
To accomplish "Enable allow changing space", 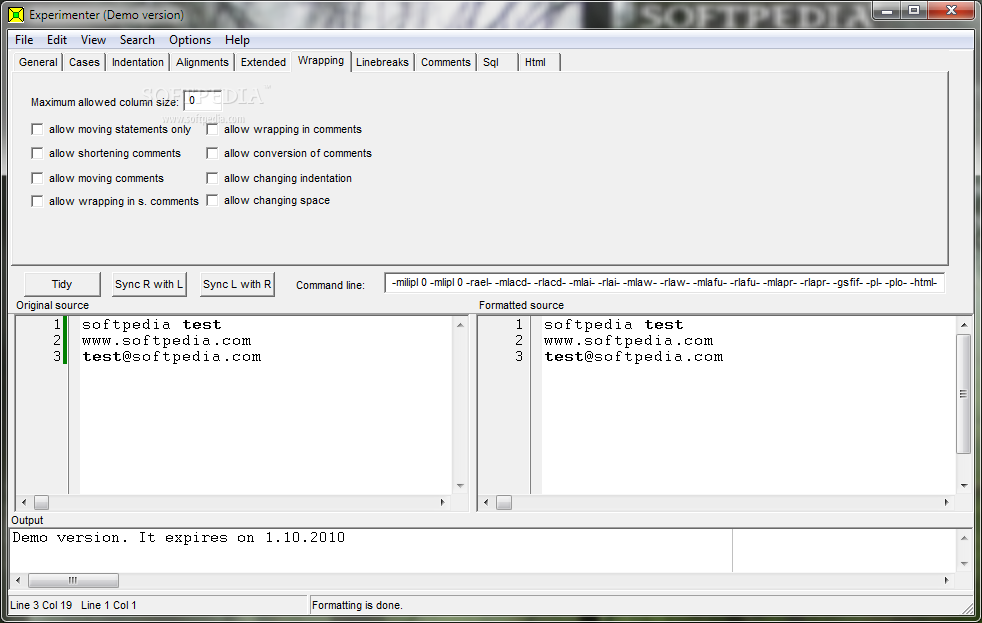I will coord(212,200).
